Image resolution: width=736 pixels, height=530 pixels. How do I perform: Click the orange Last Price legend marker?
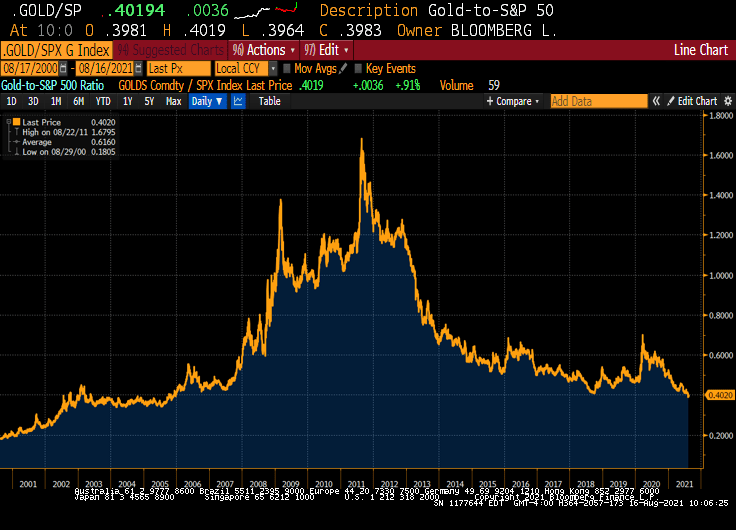tap(15, 122)
